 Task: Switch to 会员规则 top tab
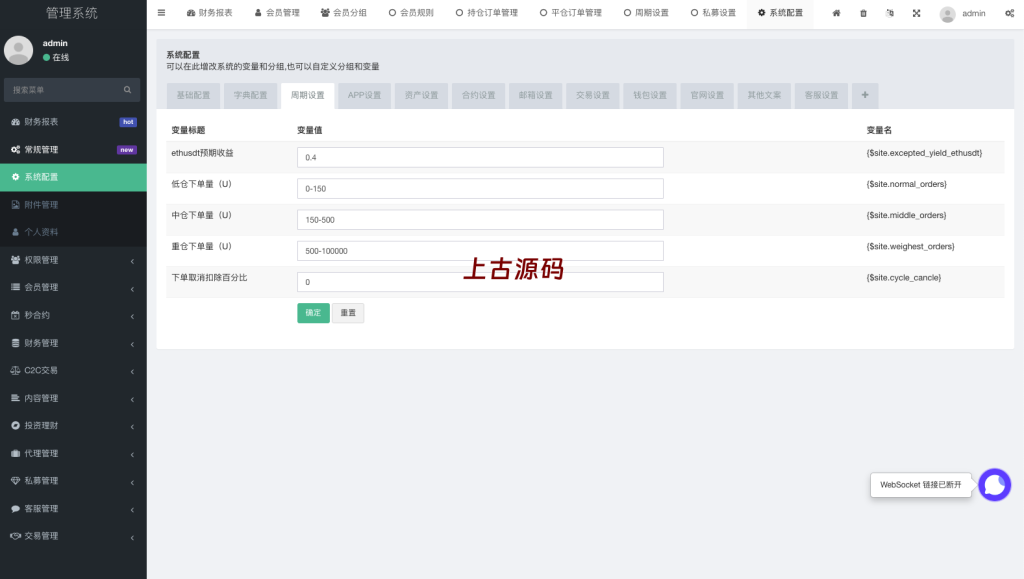[x=411, y=13]
